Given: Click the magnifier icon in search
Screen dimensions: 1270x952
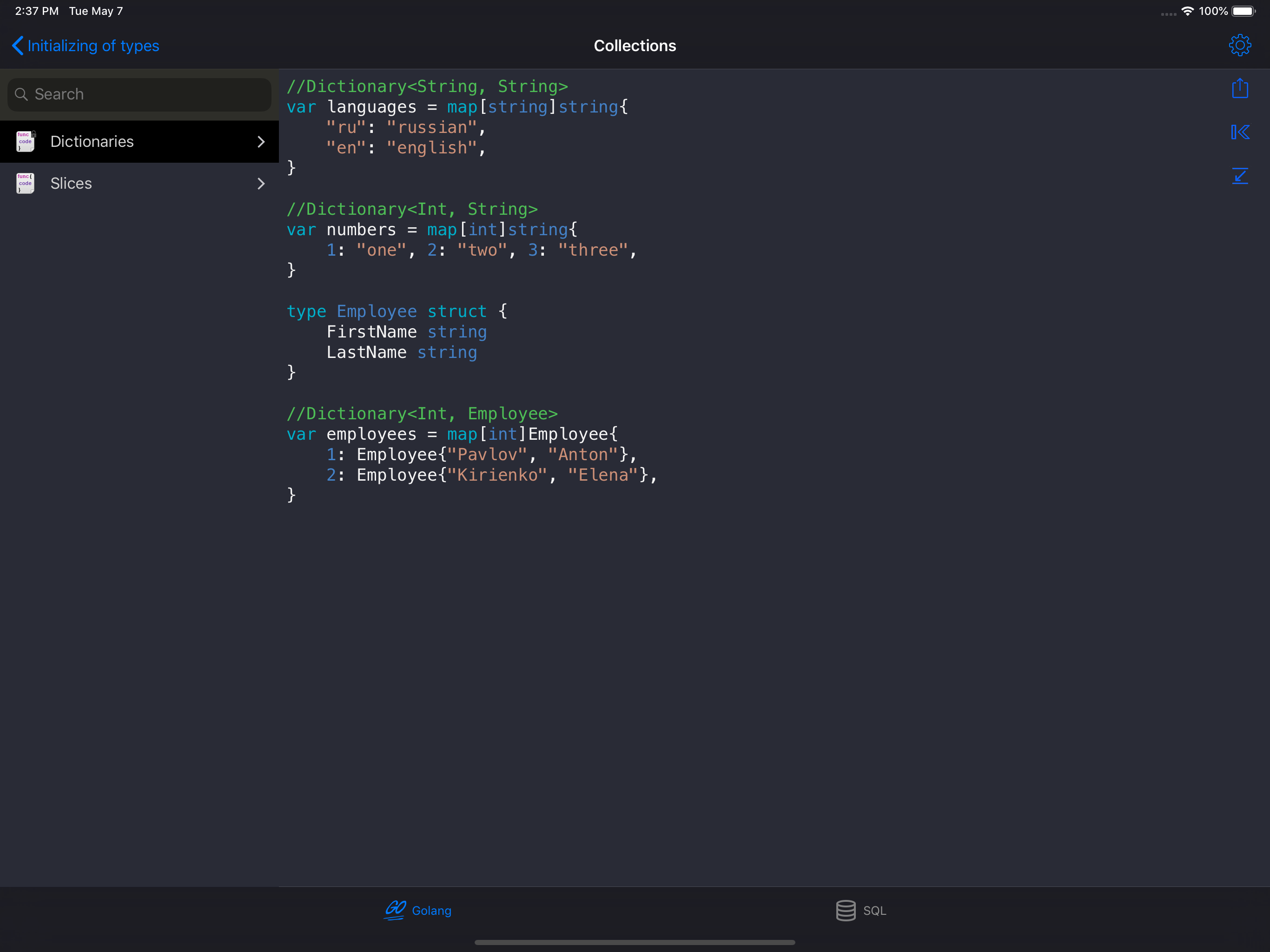Looking at the screenshot, I should point(21,94).
